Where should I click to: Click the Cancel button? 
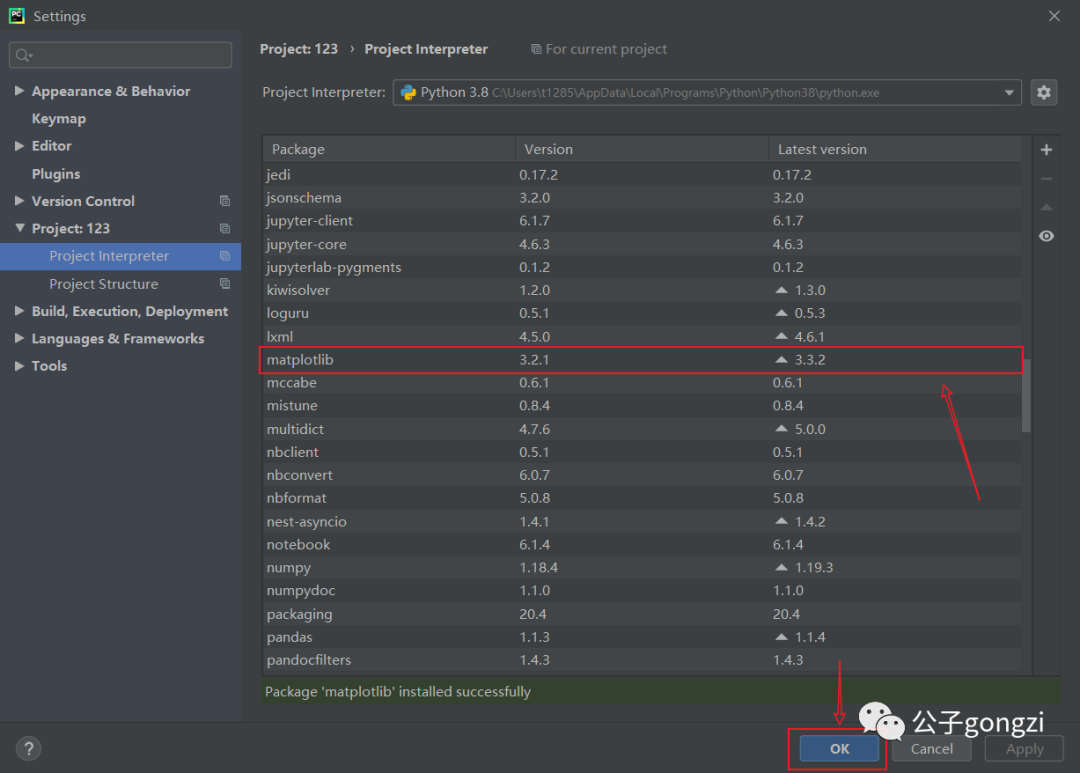point(931,749)
